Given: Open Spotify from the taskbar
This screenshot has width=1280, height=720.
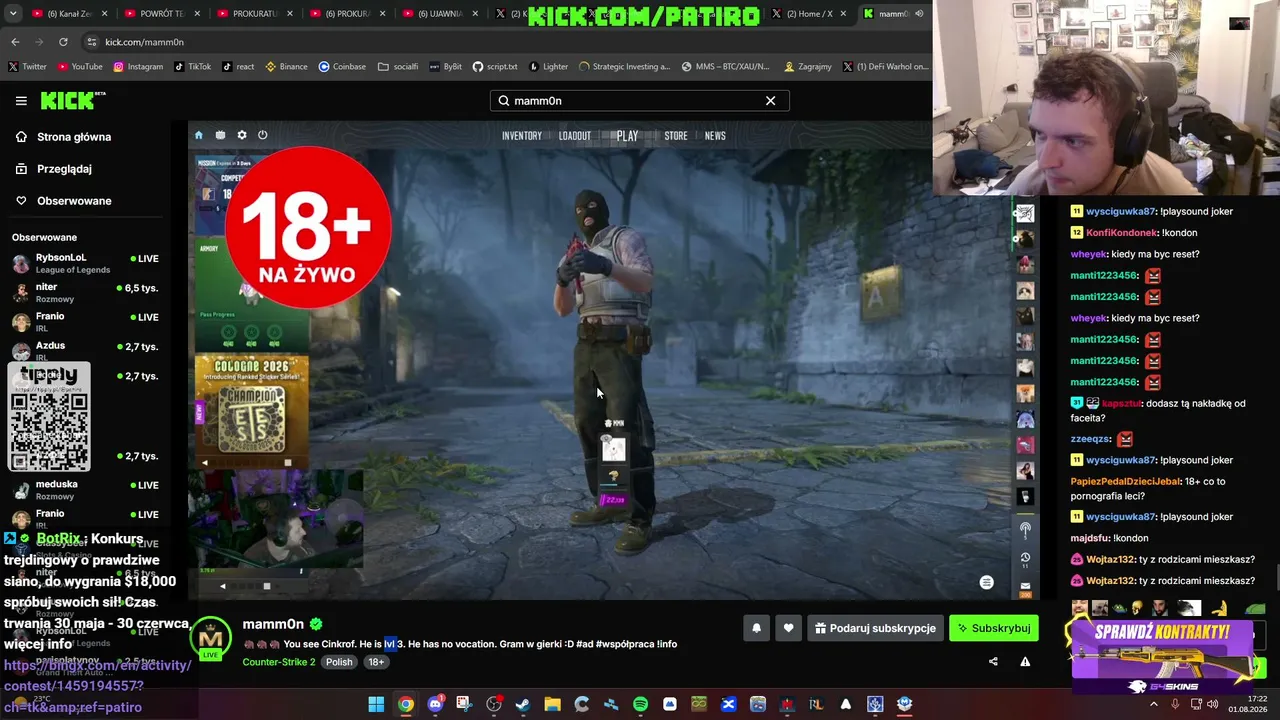Looking at the screenshot, I should tap(640, 705).
